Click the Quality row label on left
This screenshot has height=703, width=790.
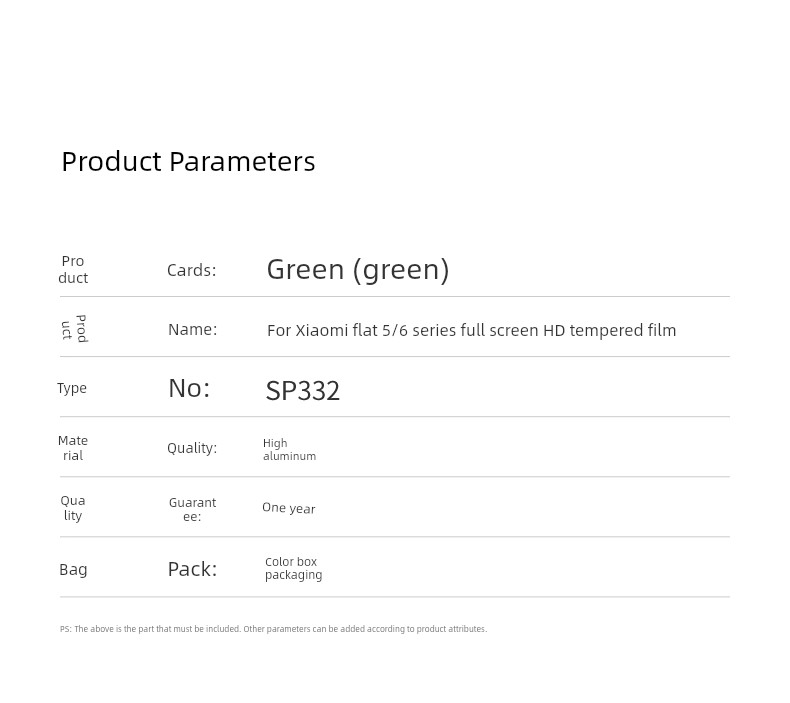tap(73, 508)
